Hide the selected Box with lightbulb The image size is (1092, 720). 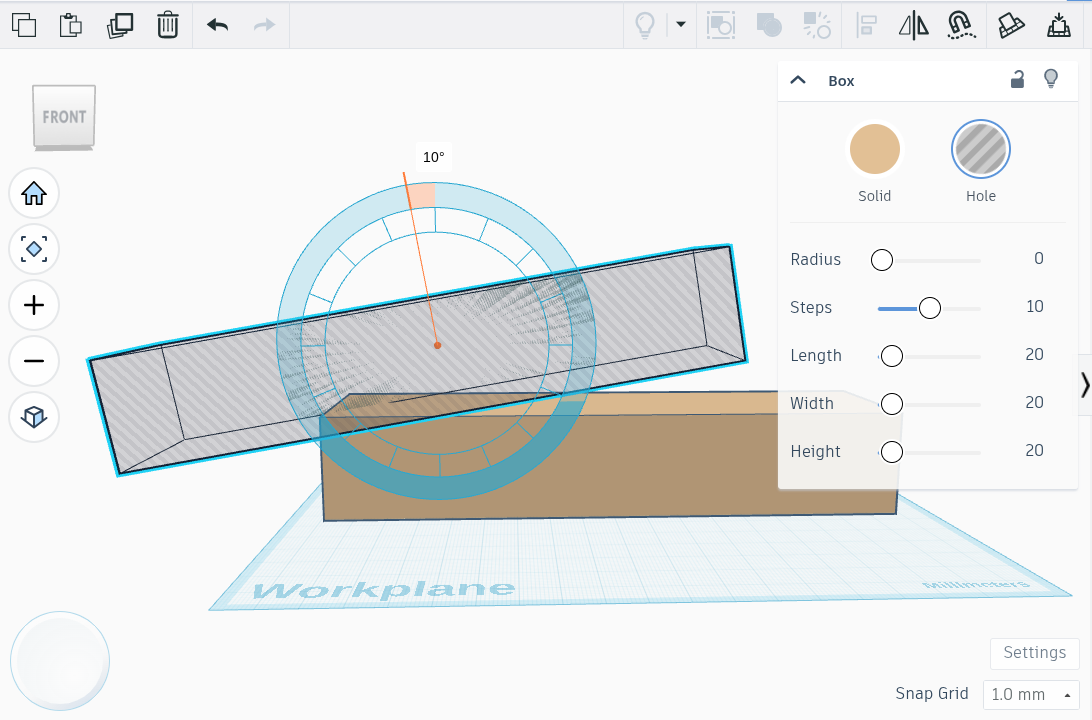point(1051,79)
